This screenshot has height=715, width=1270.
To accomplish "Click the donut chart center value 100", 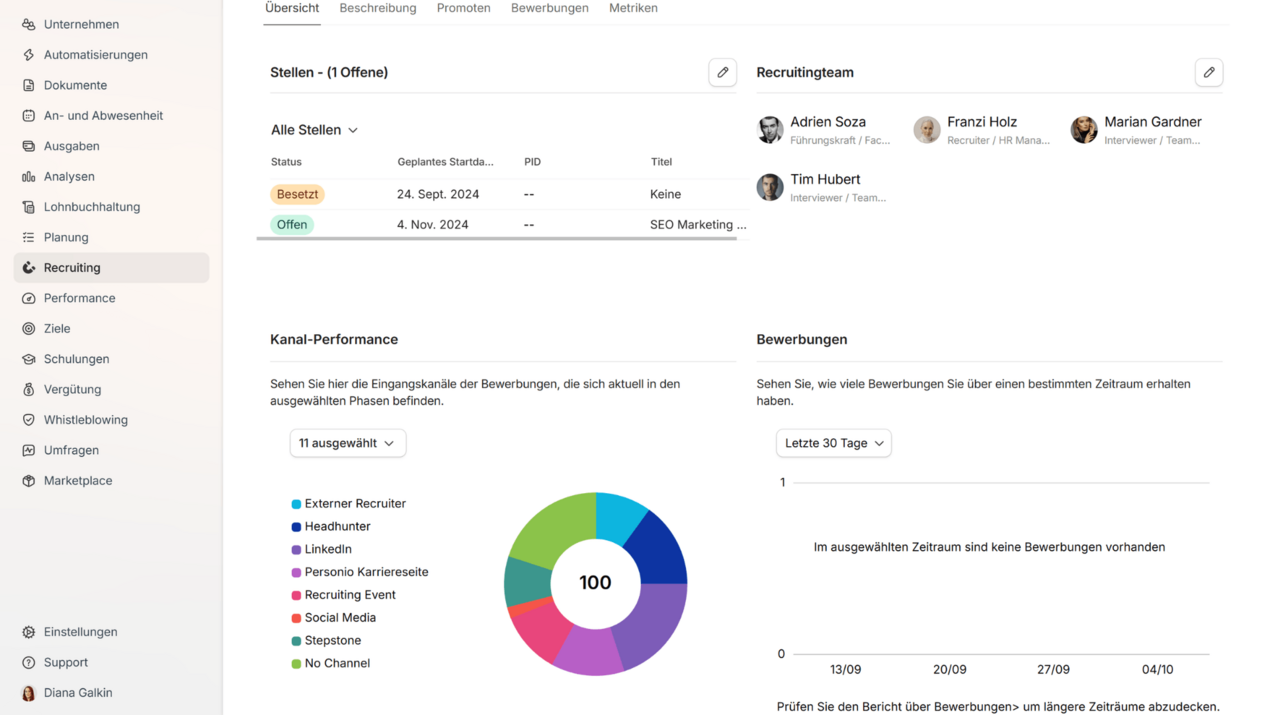I will 595,583.
